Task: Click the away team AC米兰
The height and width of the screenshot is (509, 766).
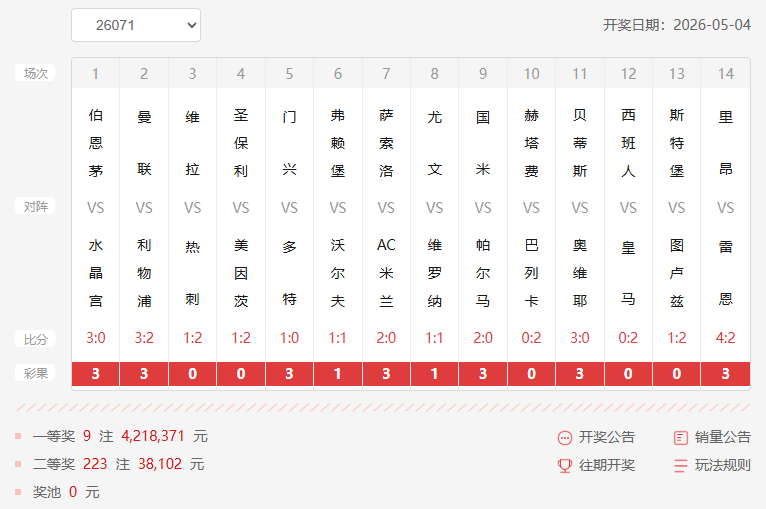Action: pos(386,273)
